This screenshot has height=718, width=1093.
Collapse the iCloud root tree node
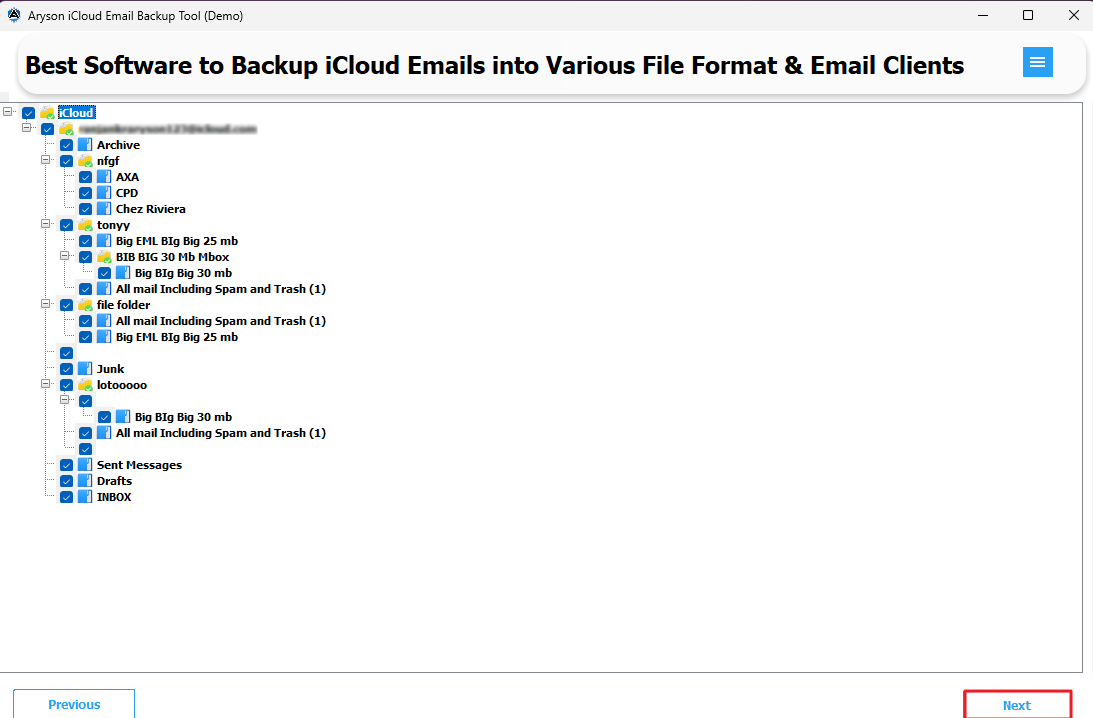(8, 112)
